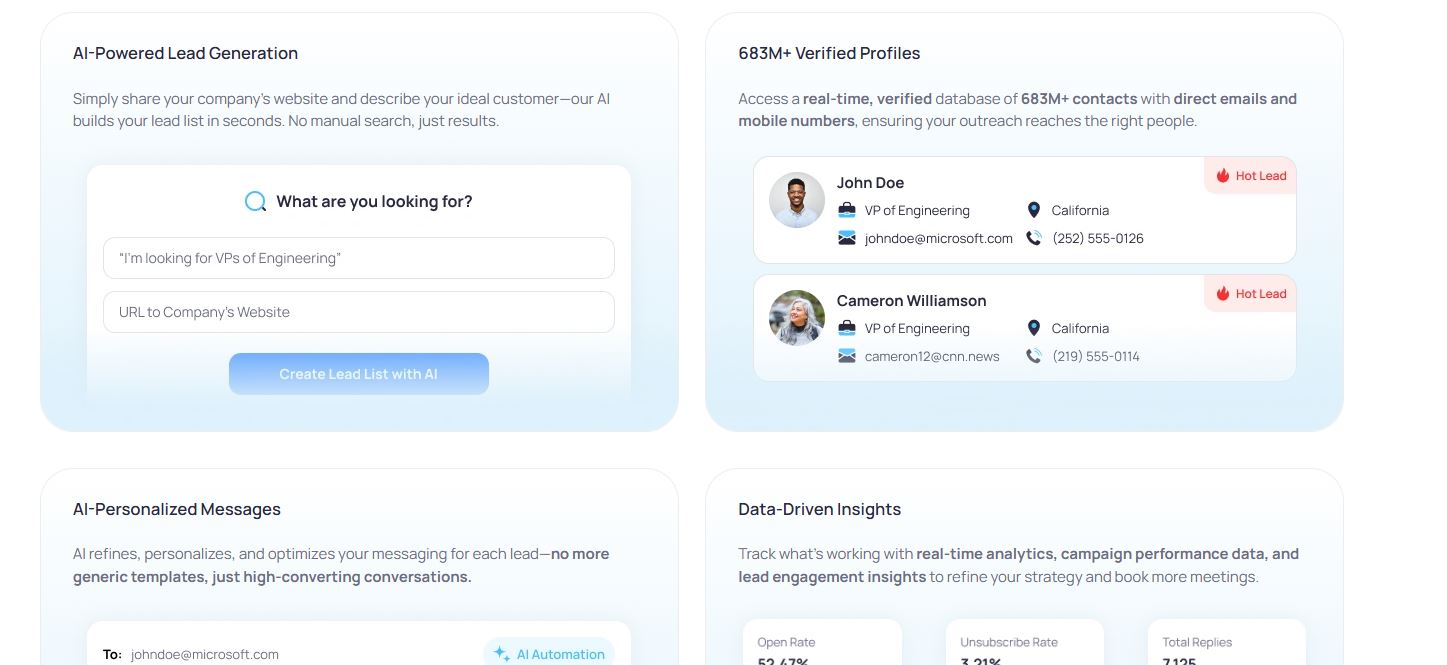Click the location pin icon on Cameron Williamson's card

[x=1033, y=328]
